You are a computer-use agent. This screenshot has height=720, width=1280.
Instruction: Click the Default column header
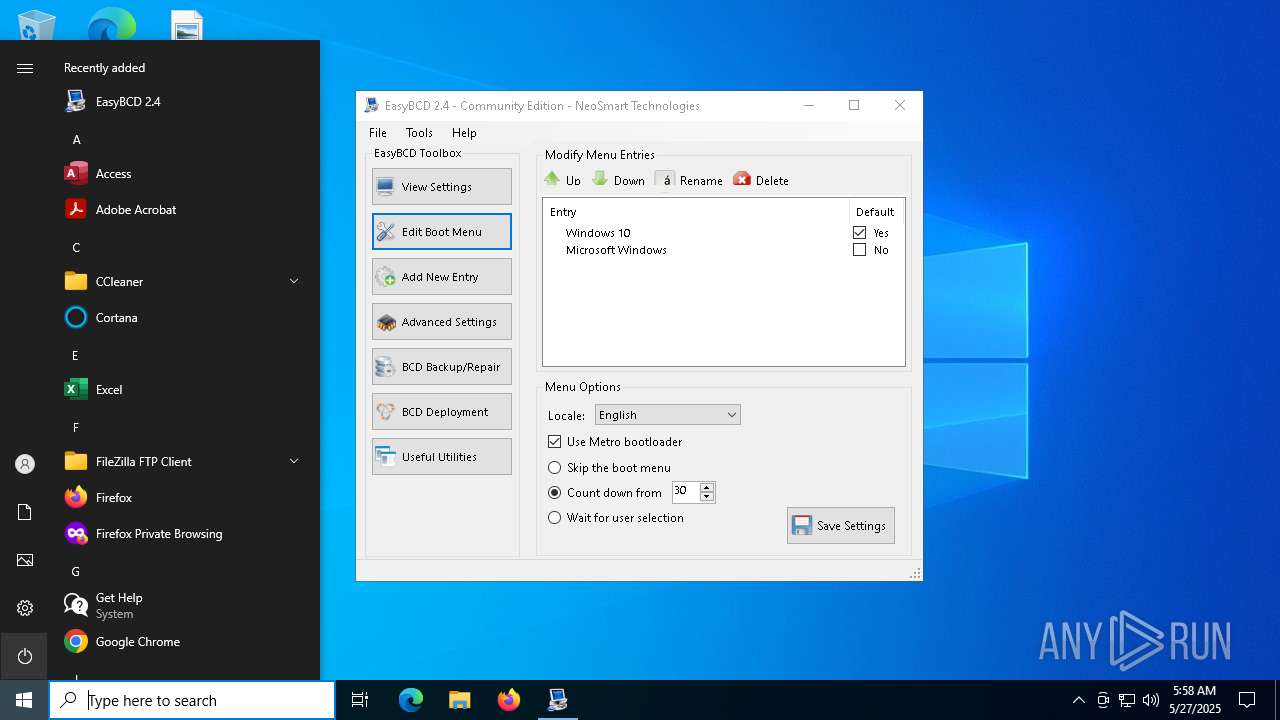875,212
